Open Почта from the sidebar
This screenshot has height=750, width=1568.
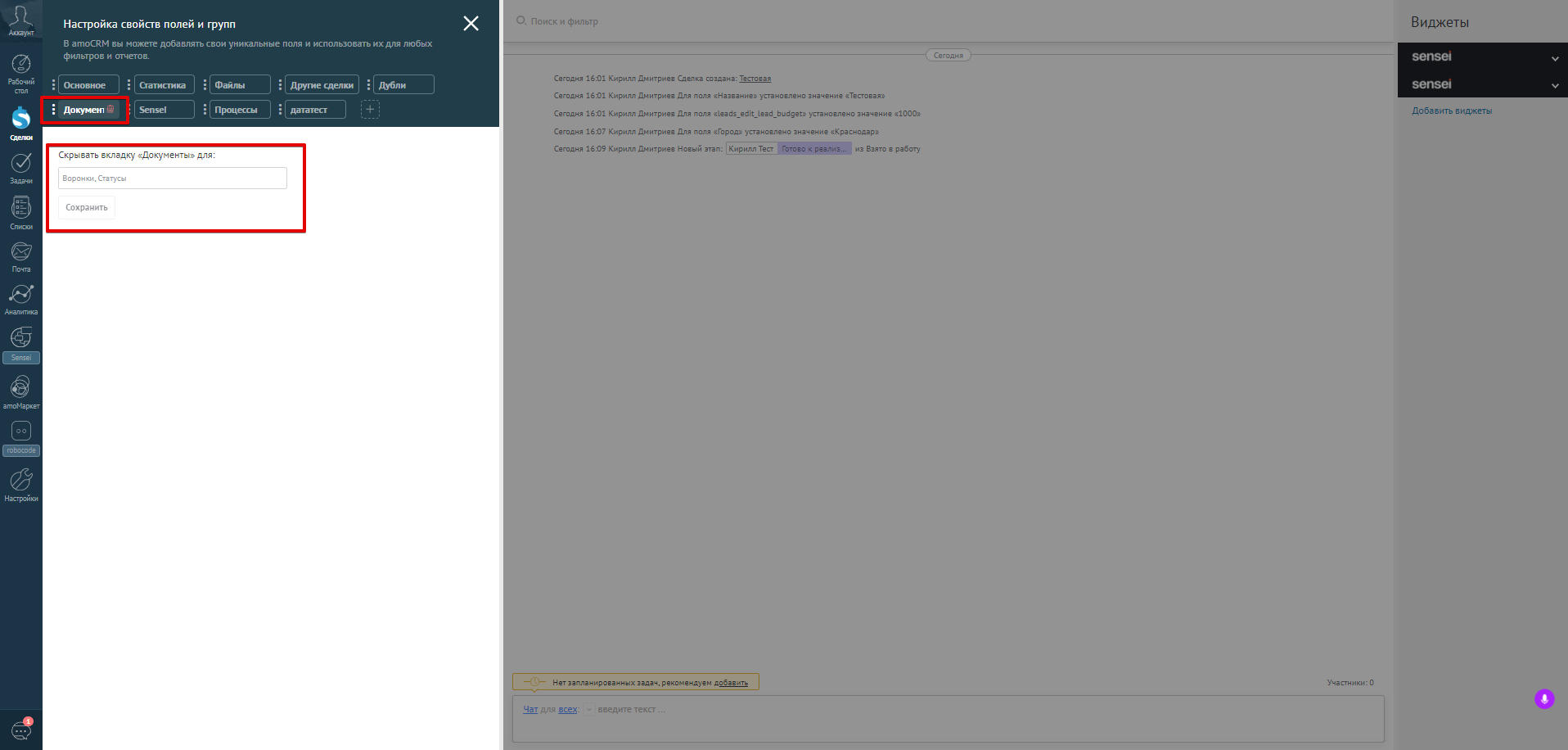(21, 257)
